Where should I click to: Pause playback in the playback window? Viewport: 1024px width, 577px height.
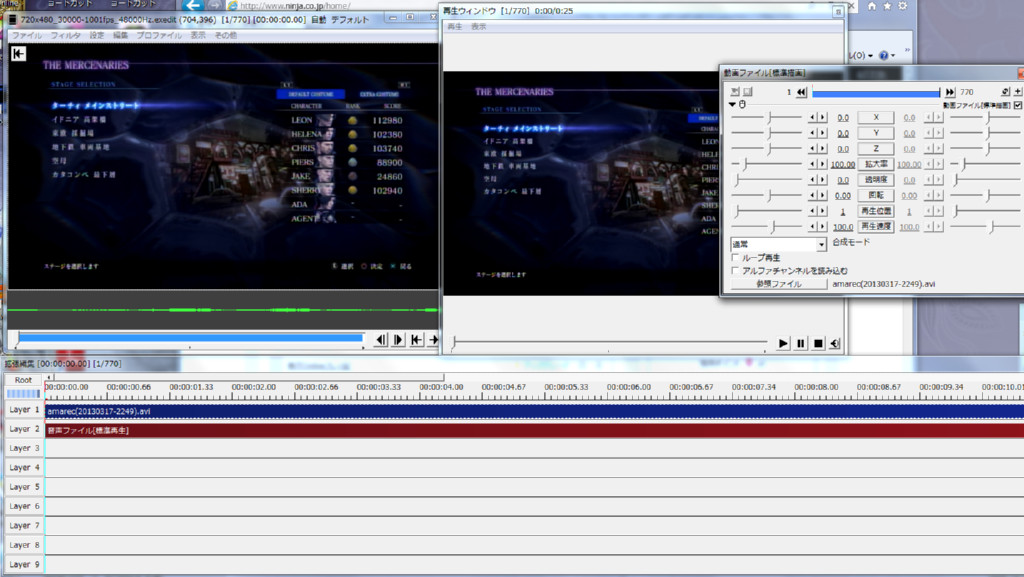801,343
